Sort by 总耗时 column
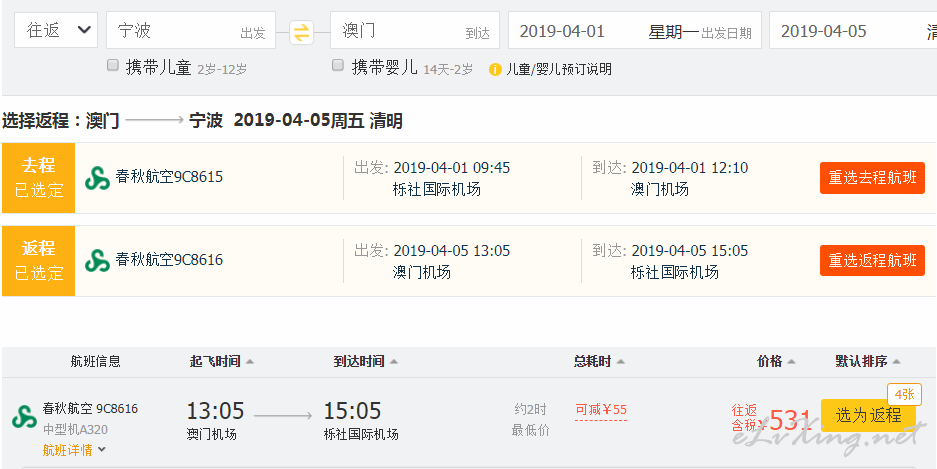Screen dimensions: 937x469 [x=599, y=361]
